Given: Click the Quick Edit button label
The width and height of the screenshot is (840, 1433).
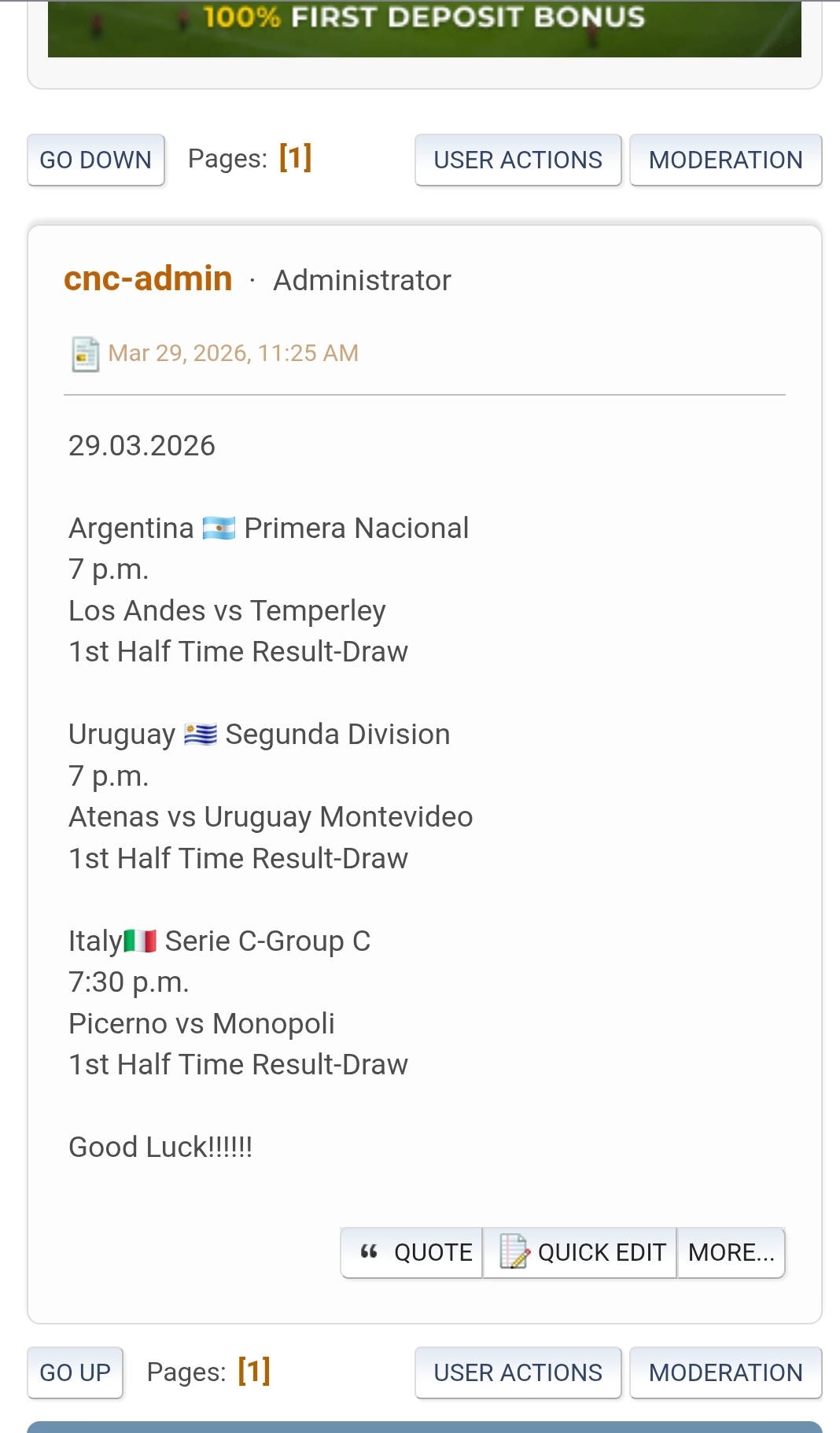Looking at the screenshot, I should 602,1252.
